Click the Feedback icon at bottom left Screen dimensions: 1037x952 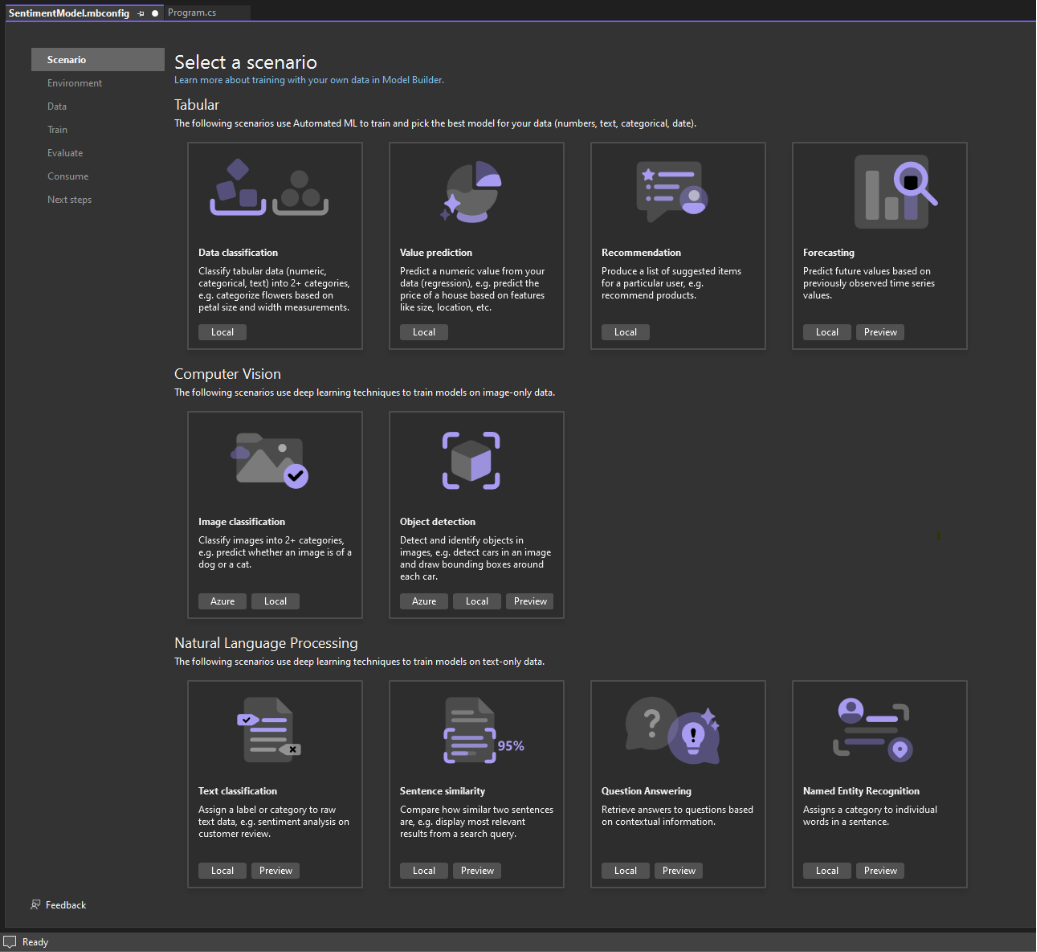tap(36, 904)
